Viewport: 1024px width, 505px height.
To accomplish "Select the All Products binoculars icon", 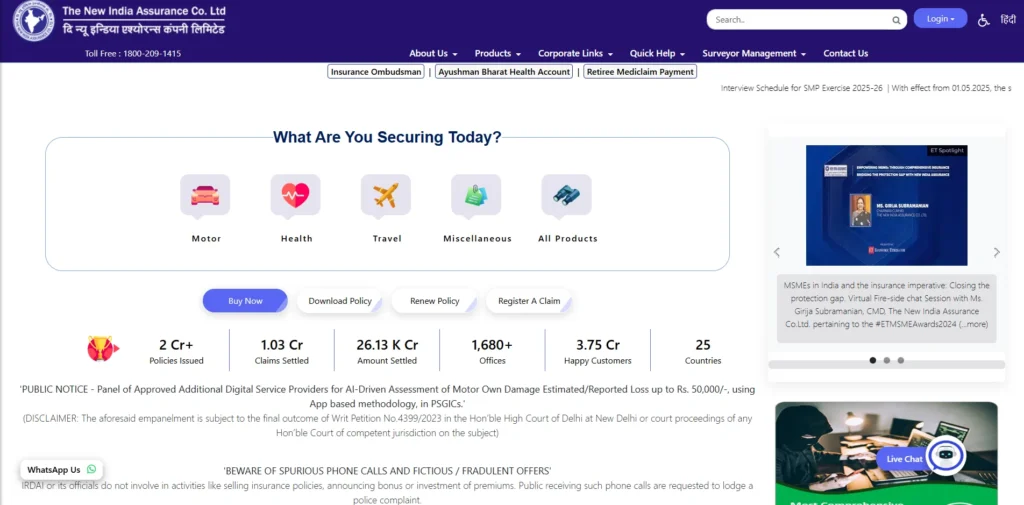I will pos(566,195).
